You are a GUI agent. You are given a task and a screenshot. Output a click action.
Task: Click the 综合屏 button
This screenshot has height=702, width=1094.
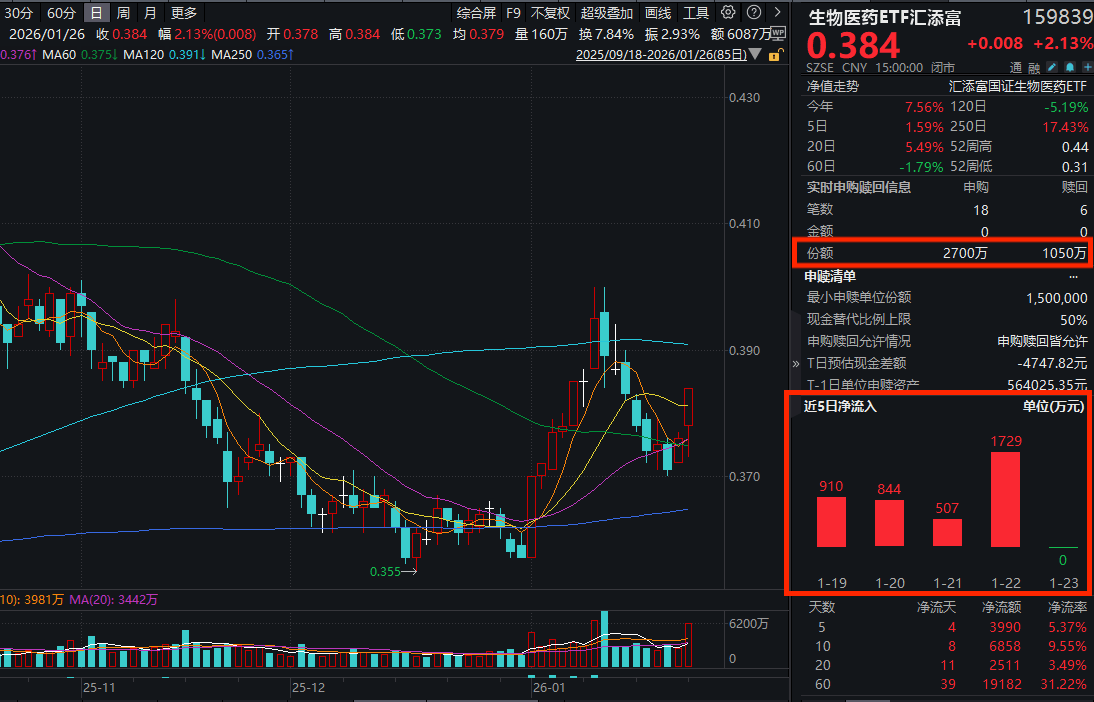tap(475, 13)
